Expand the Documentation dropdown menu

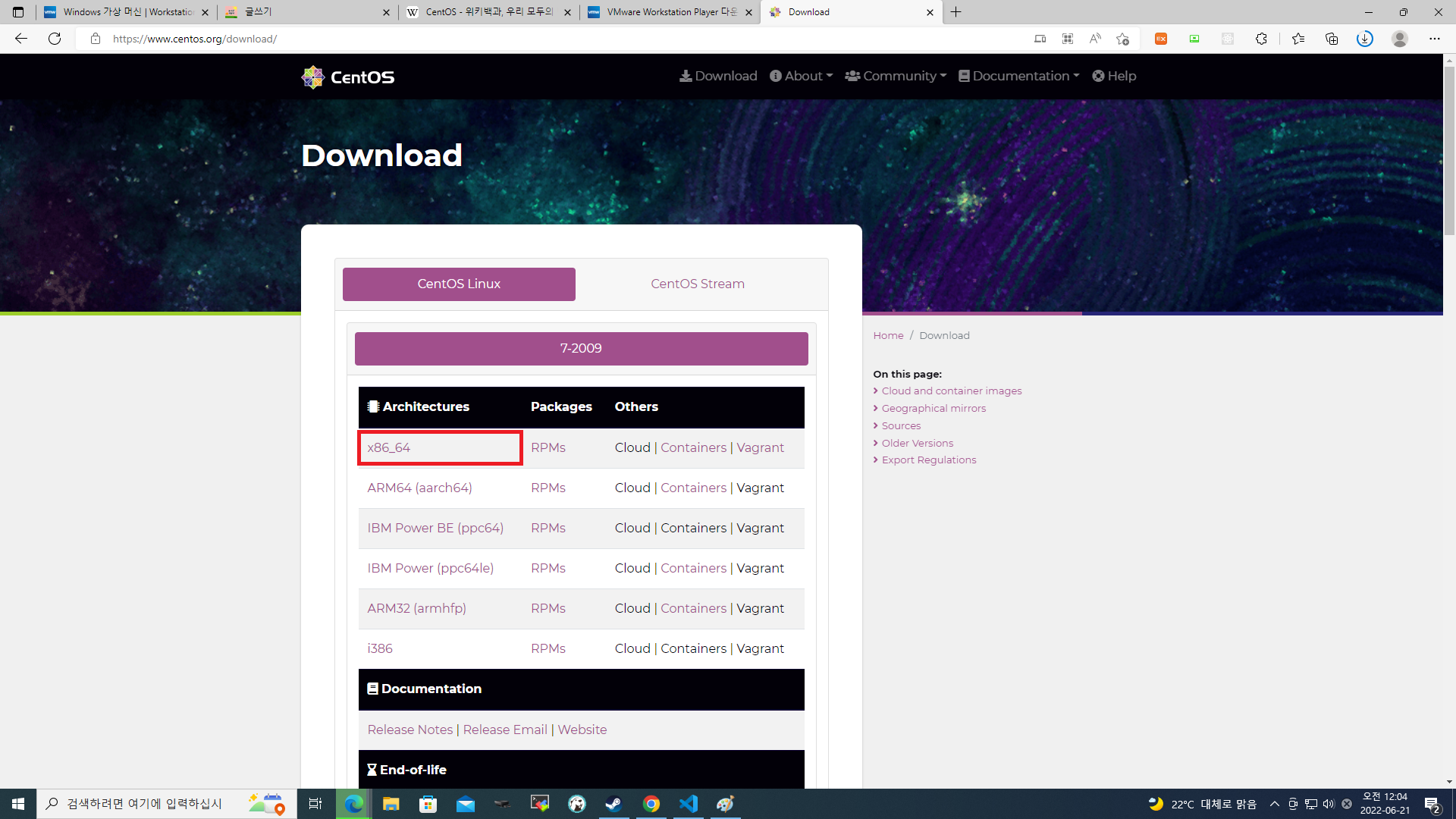click(x=1019, y=76)
